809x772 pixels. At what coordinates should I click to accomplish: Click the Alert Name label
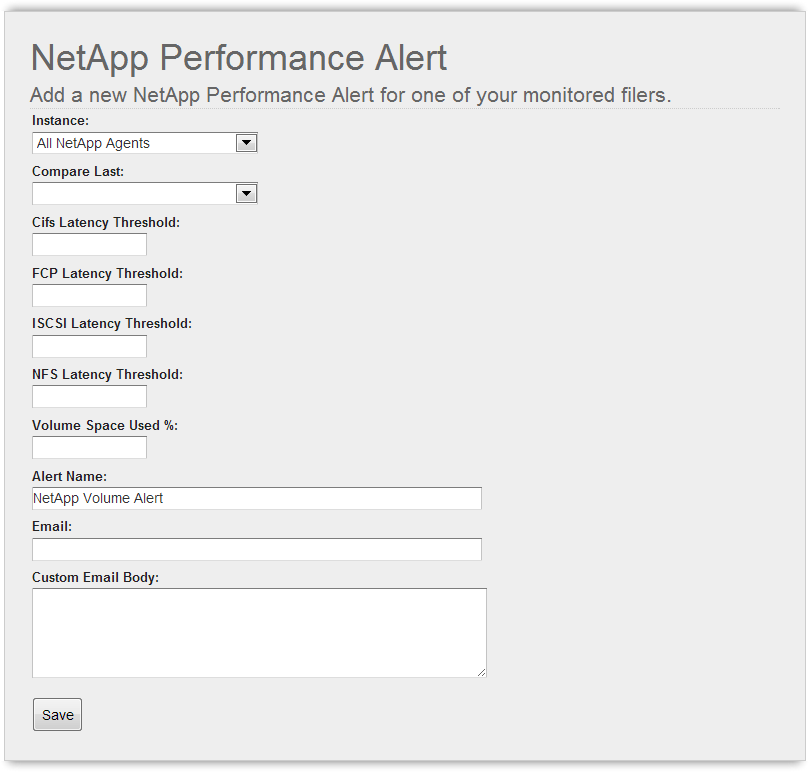pos(69,476)
